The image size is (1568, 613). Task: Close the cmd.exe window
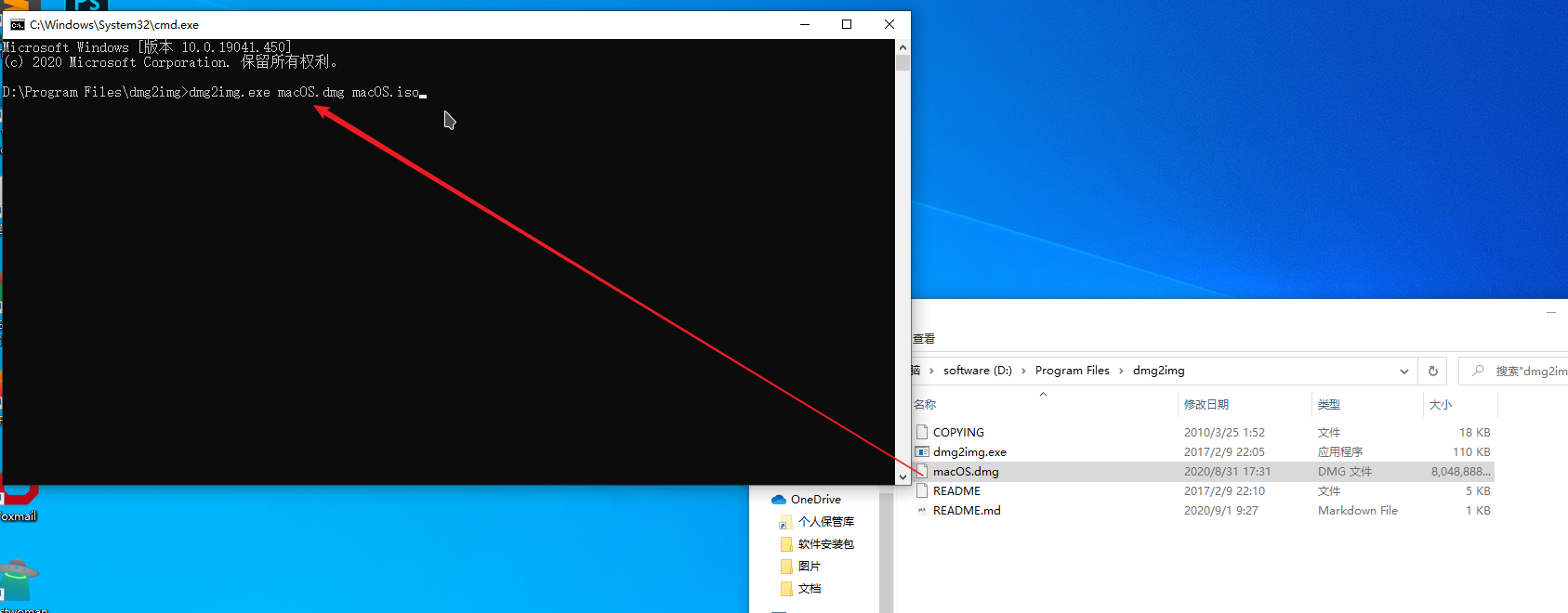click(x=889, y=24)
